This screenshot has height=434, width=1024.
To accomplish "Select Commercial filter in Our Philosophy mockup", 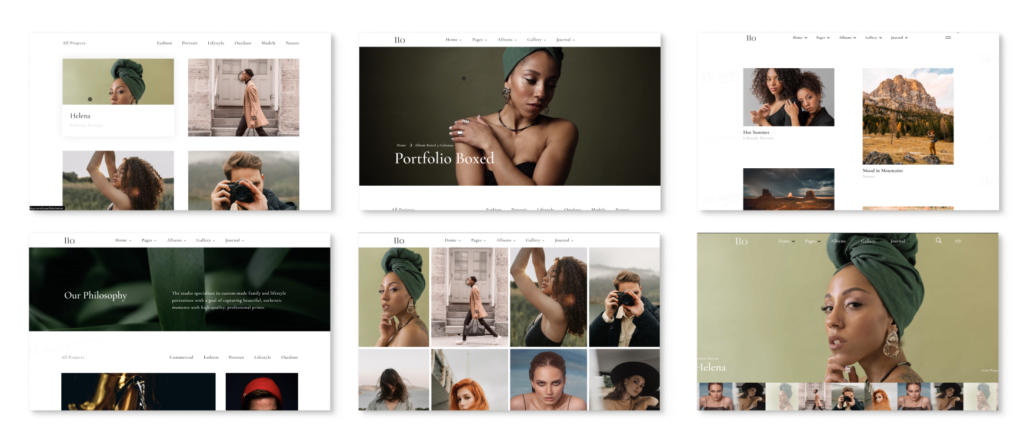I will 182,358.
